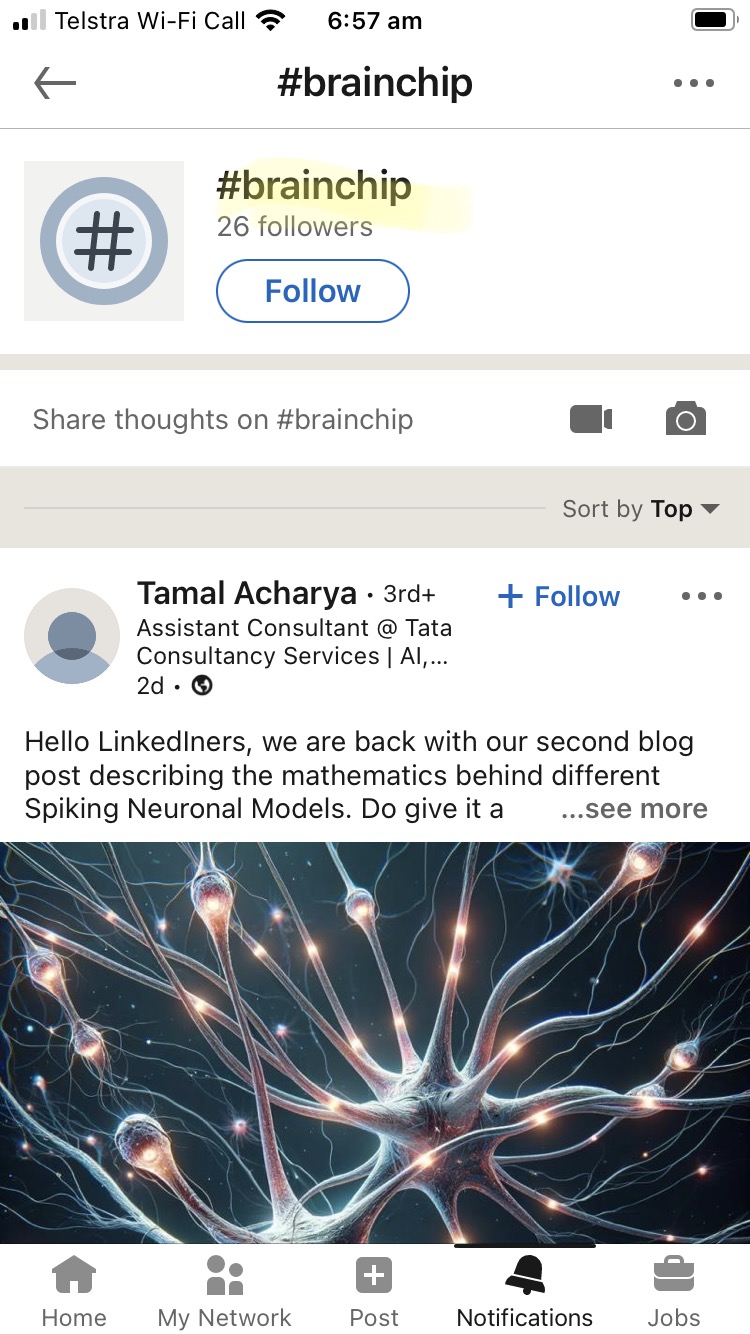The height and width of the screenshot is (1334, 750).
Task: Open Tamal Acharya's name link
Action: pos(247,593)
